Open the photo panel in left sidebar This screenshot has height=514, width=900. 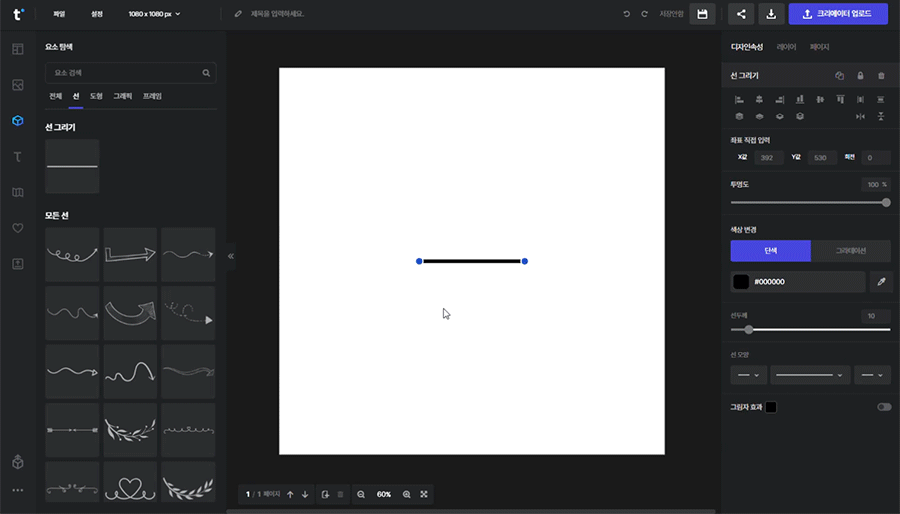17,85
